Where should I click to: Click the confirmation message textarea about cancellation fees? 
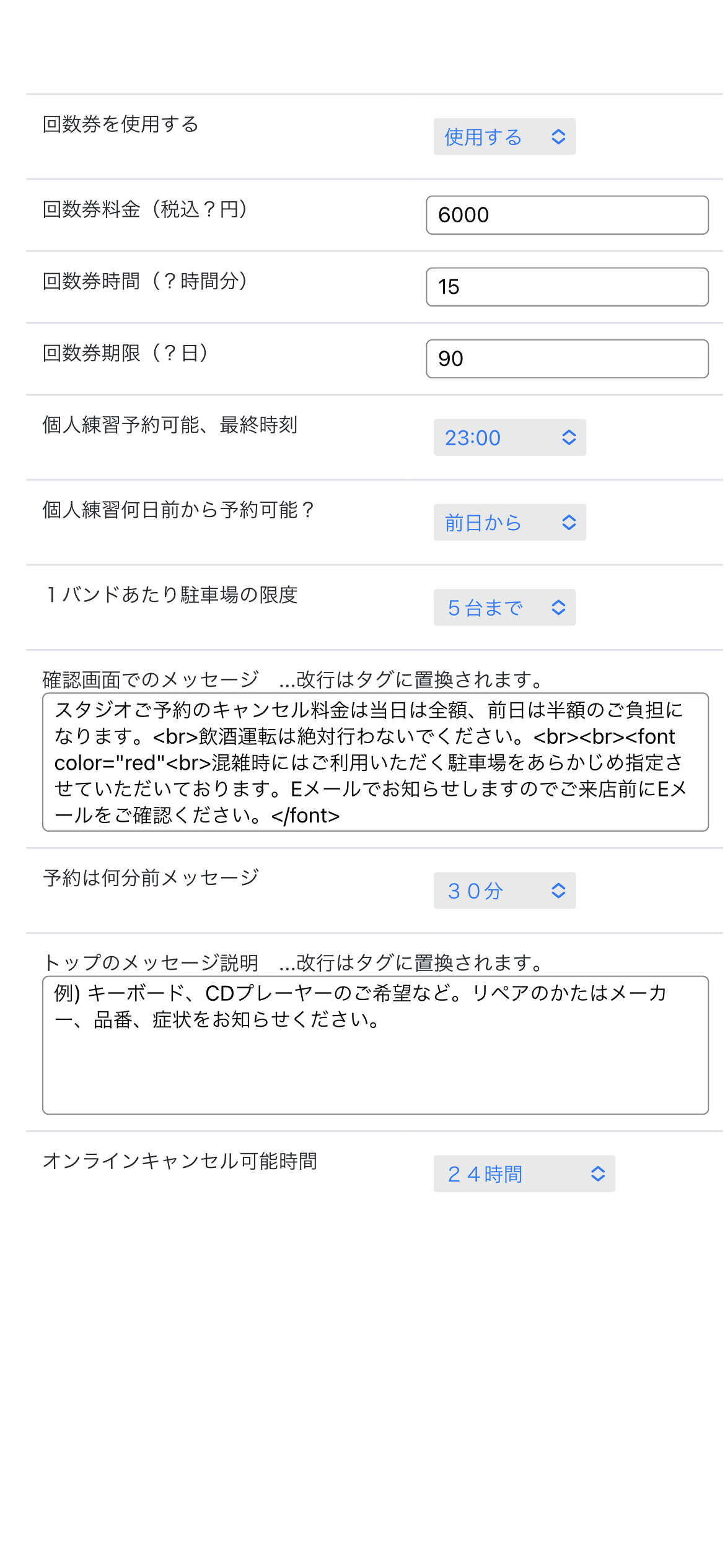click(375, 762)
